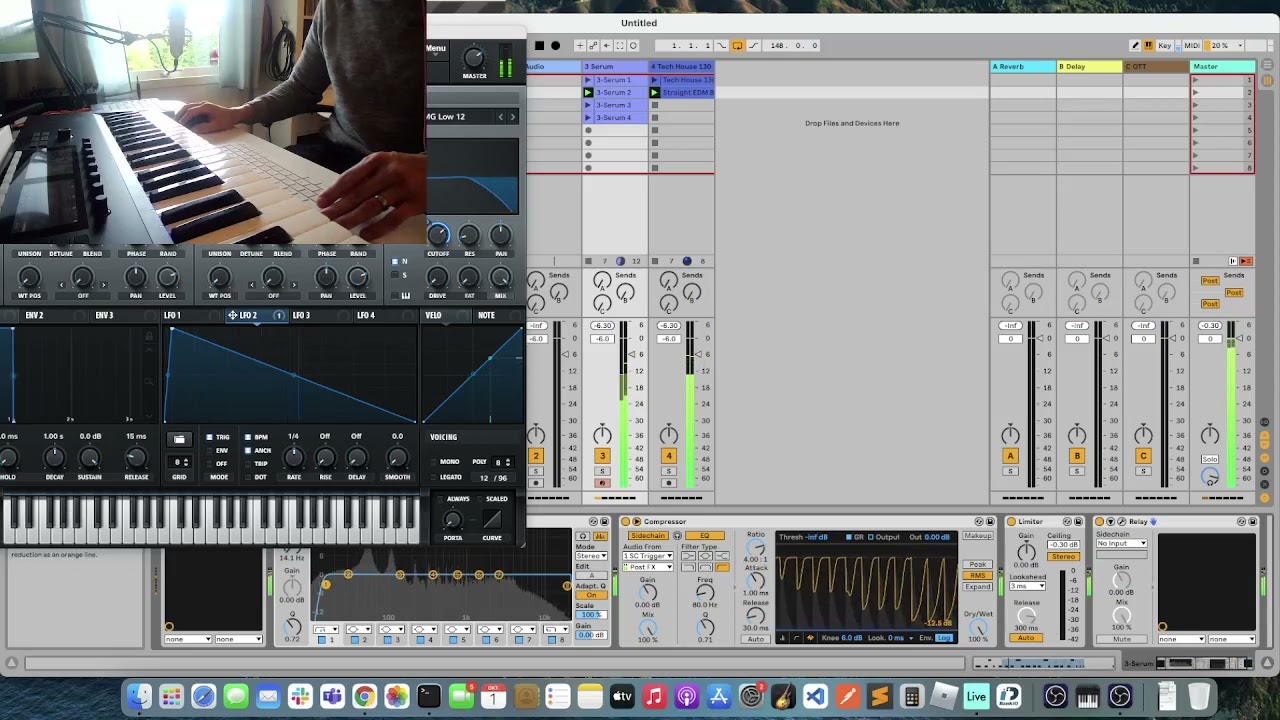Open the zoom percentage dropdown arrow

[1238, 45]
